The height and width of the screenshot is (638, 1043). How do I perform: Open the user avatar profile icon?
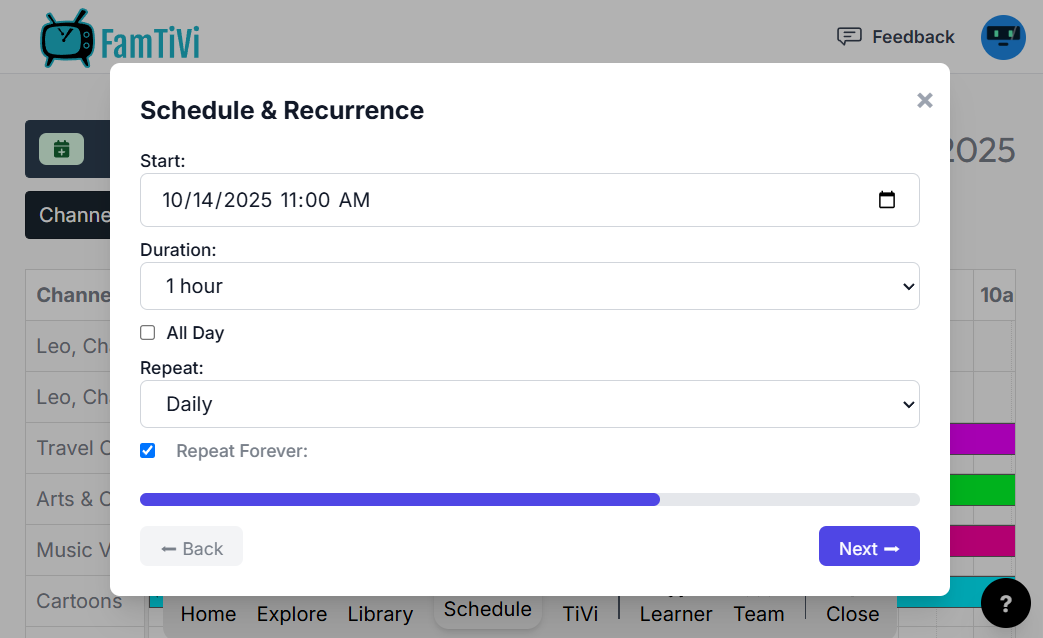[1003, 37]
